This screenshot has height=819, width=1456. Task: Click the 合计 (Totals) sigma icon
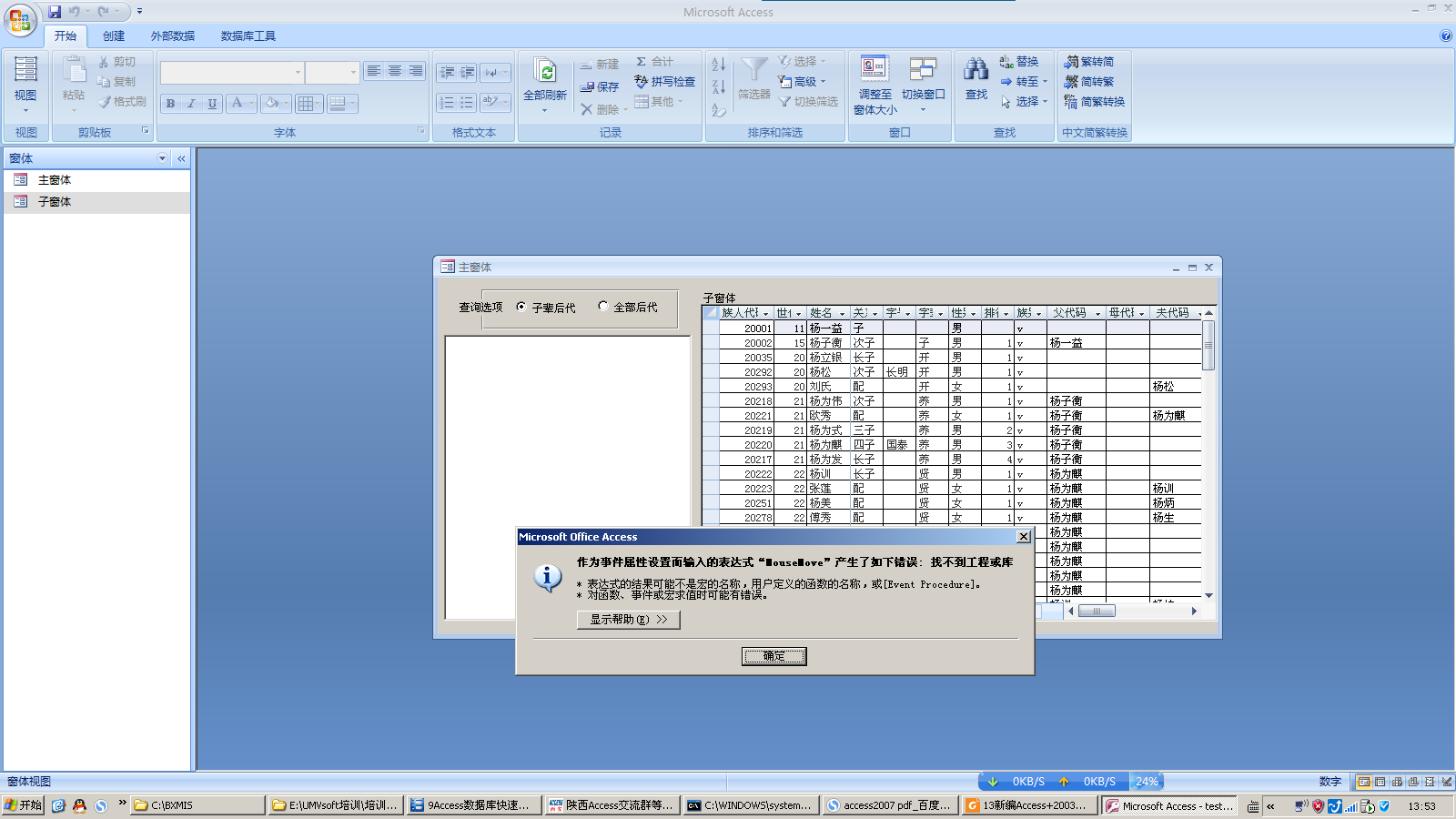[642, 62]
